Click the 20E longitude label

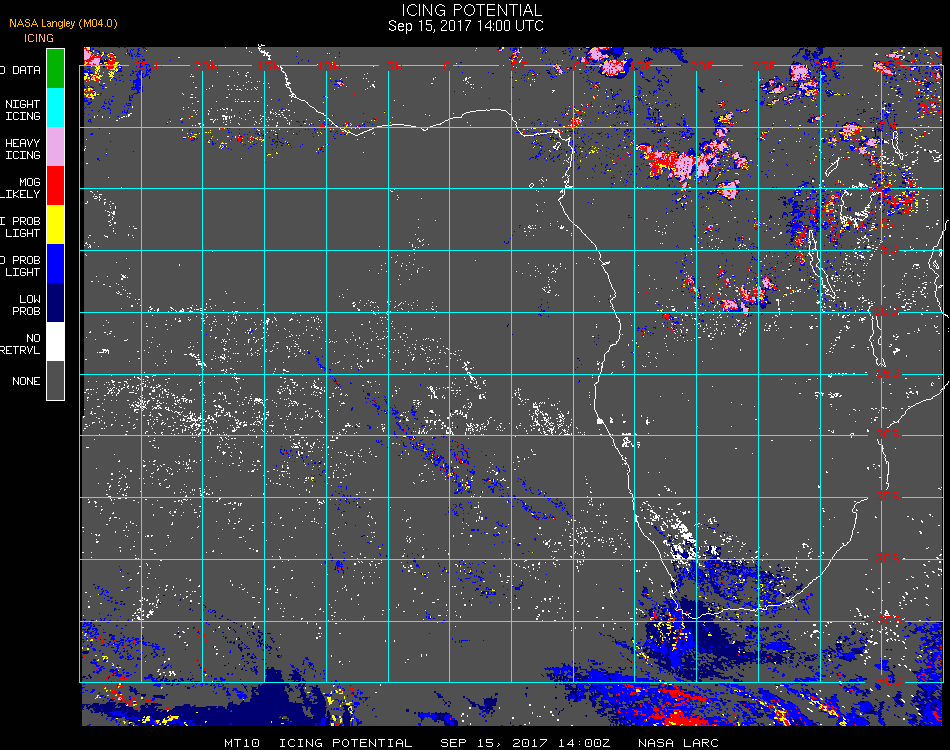702,66
